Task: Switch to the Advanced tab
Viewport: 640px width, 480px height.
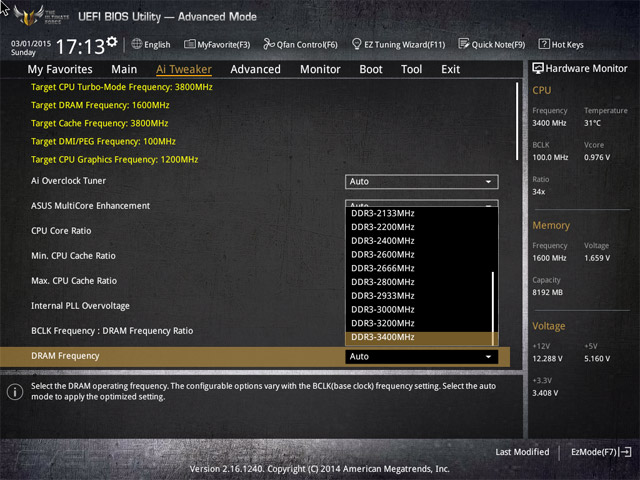Action: (255, 69)
